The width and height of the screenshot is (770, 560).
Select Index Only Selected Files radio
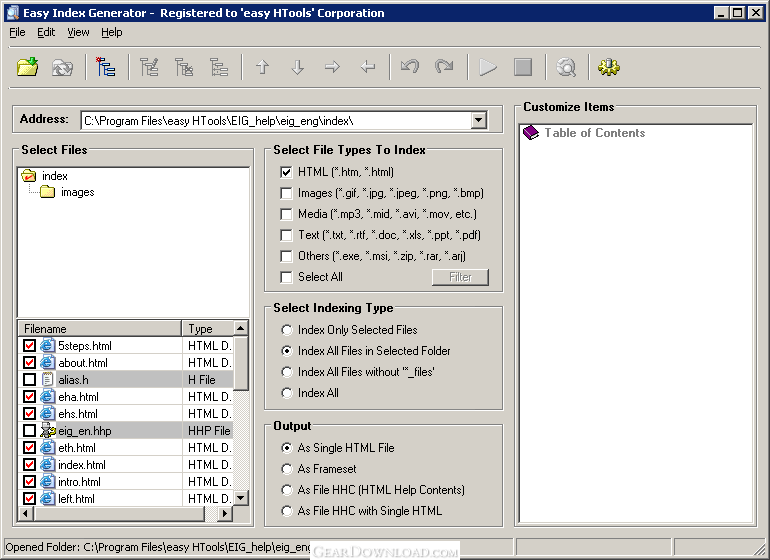287,330
